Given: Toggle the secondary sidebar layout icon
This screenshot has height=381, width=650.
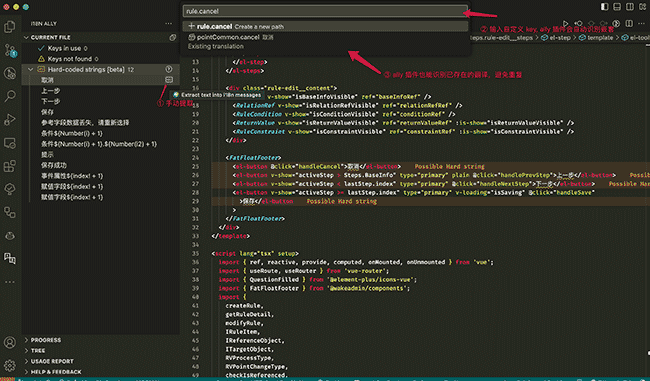Looking at the screenshot, I should point(630,7).
